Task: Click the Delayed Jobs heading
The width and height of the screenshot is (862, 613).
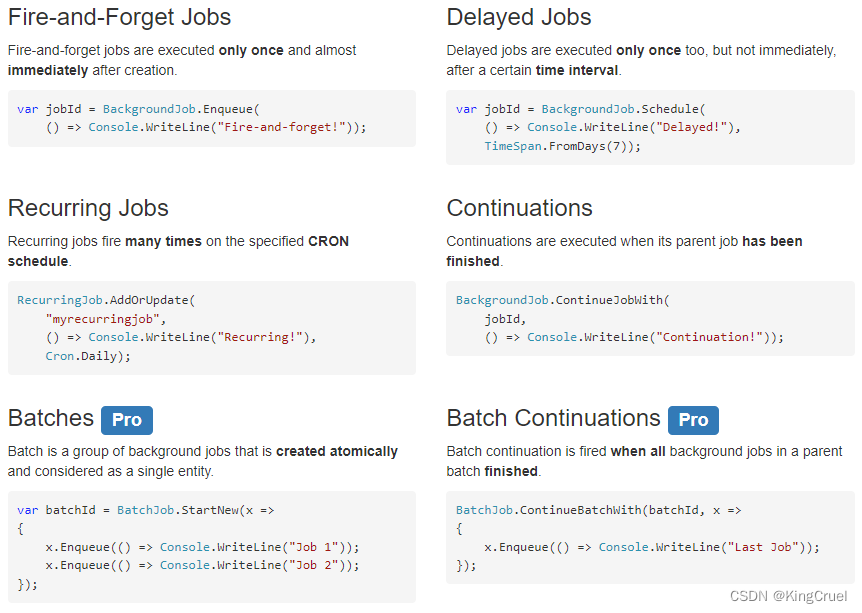Action: (519, 18)
